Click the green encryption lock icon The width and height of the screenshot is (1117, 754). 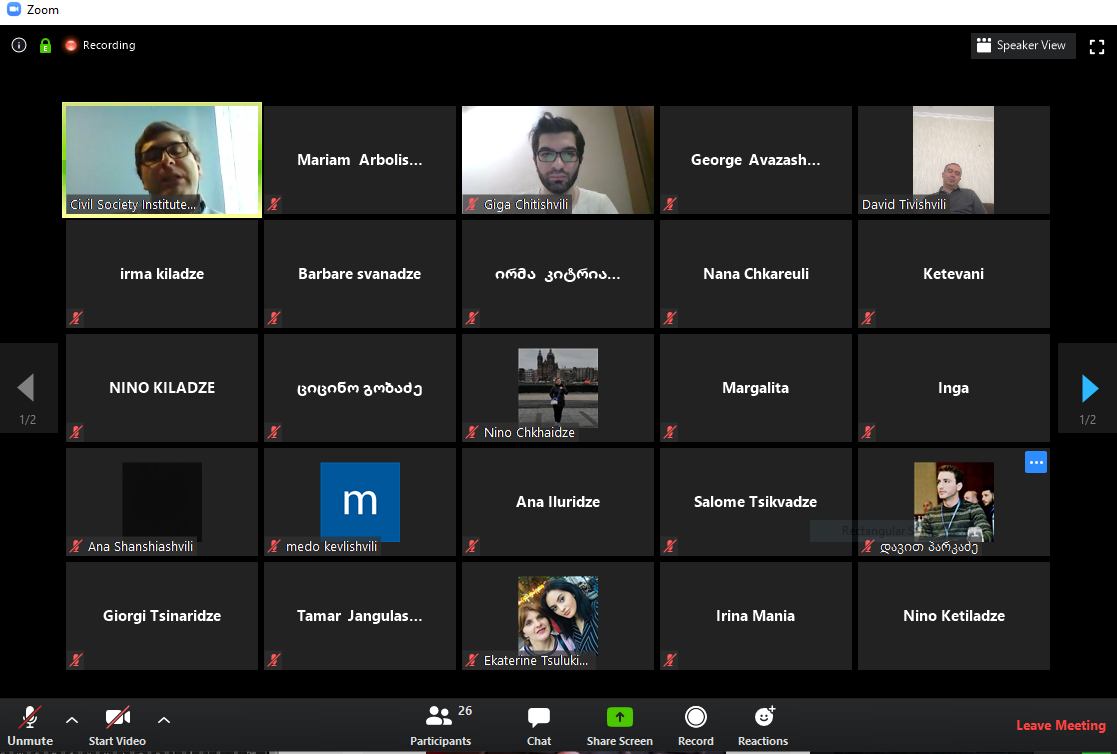tap(46, 46)
